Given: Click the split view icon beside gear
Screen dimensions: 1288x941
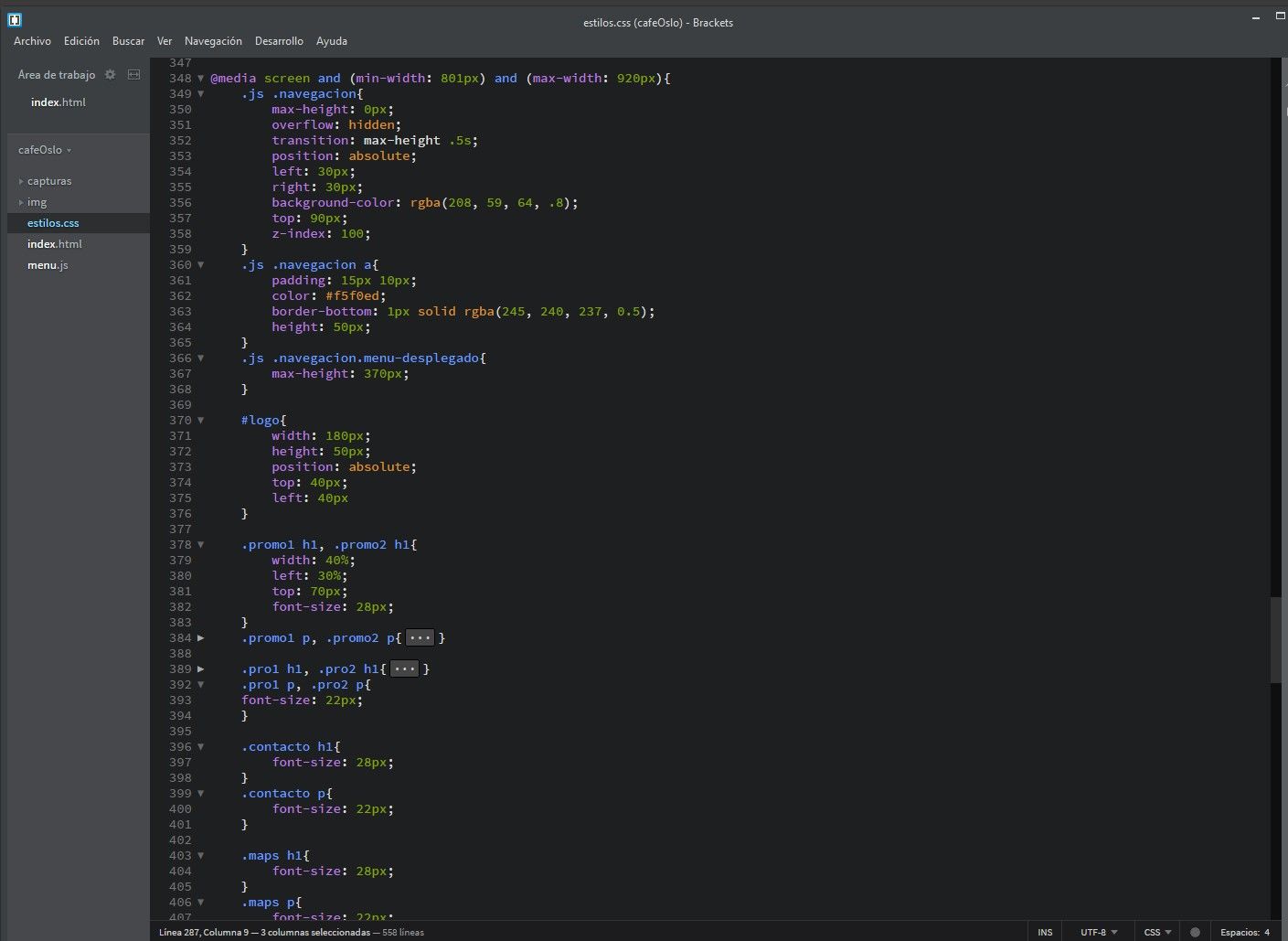Looking at the screenshot, I should tap(133, 74).
